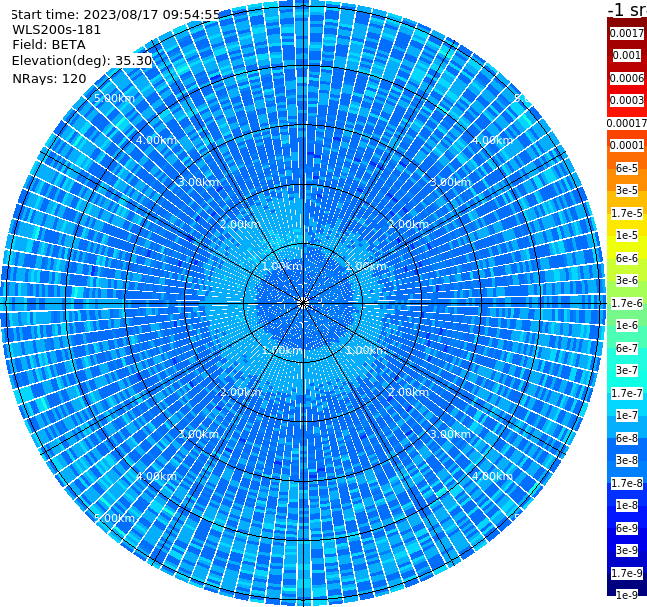Click the upper-left 4.00km range label
This screenshot has height=607, width=647.
(156, 140)
